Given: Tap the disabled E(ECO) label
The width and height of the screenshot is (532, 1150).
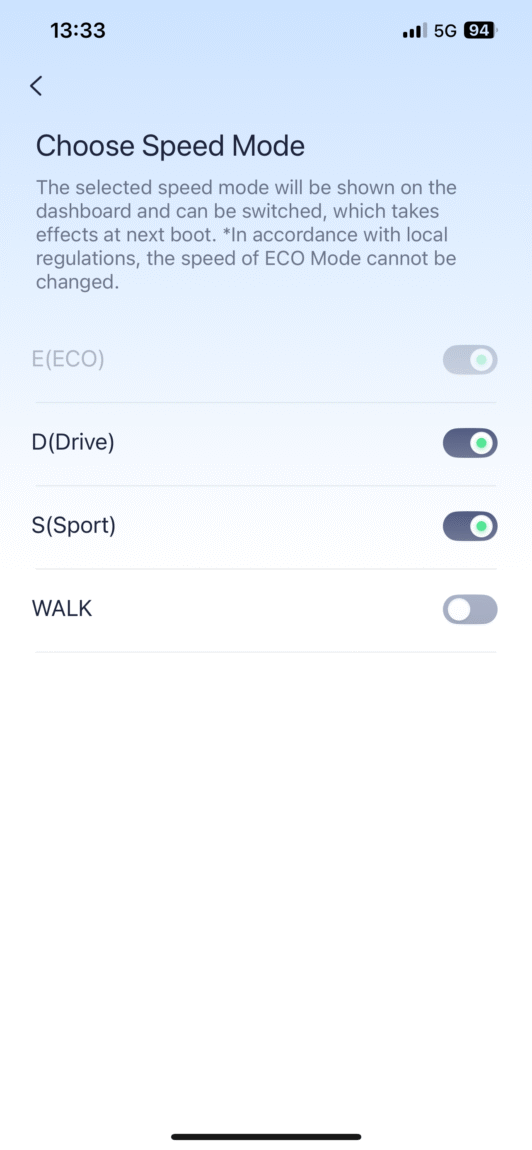Looking at the screenshot, I should click(x=68, y=360).
